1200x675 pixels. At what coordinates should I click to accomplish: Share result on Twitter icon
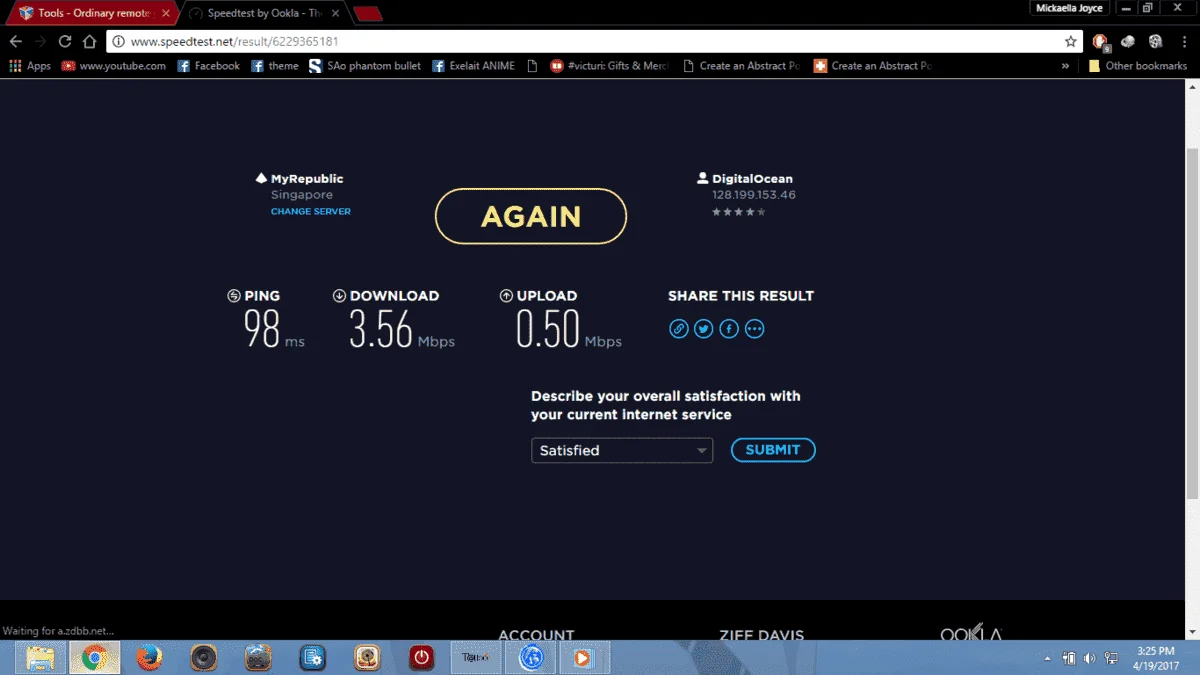(x=704, y=328)
